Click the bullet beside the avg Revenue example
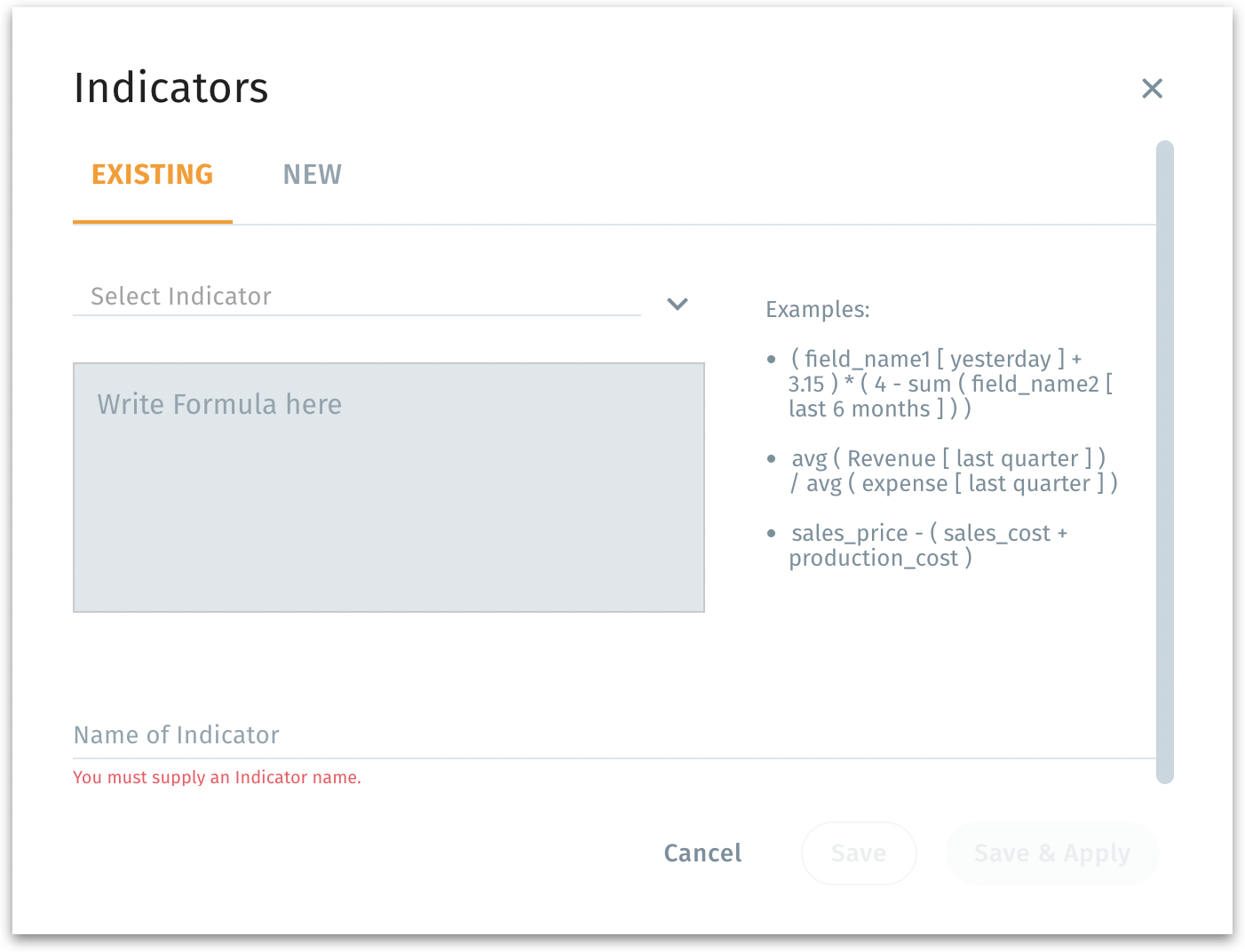This screenshot has height=952, width=1245. [771, 459]
